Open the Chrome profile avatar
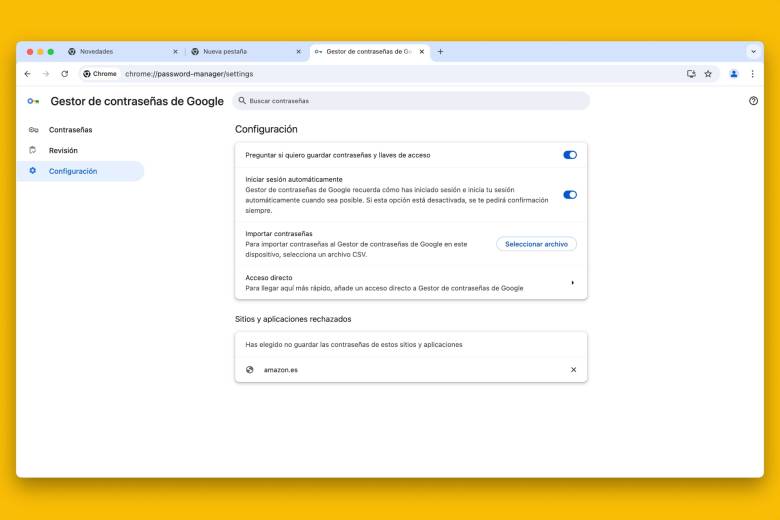The width and height of the screenshot is (780, 520). tap(734, 74)
